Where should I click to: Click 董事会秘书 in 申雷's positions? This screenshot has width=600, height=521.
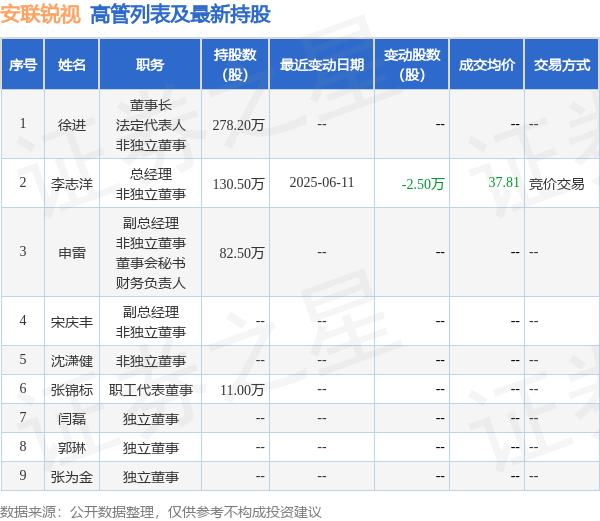[x=150, y=263]
